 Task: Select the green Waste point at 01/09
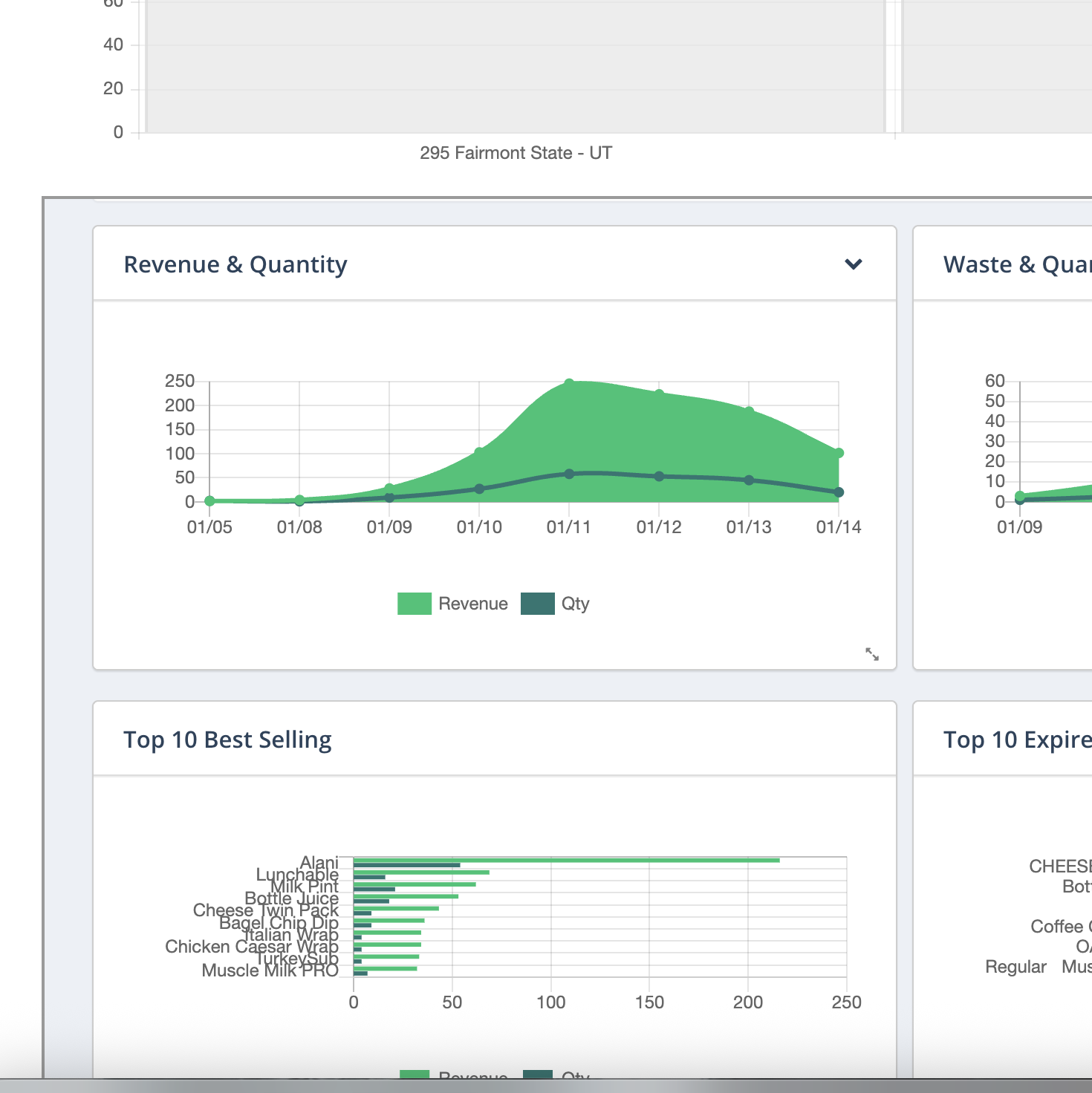click(1020, 495)
